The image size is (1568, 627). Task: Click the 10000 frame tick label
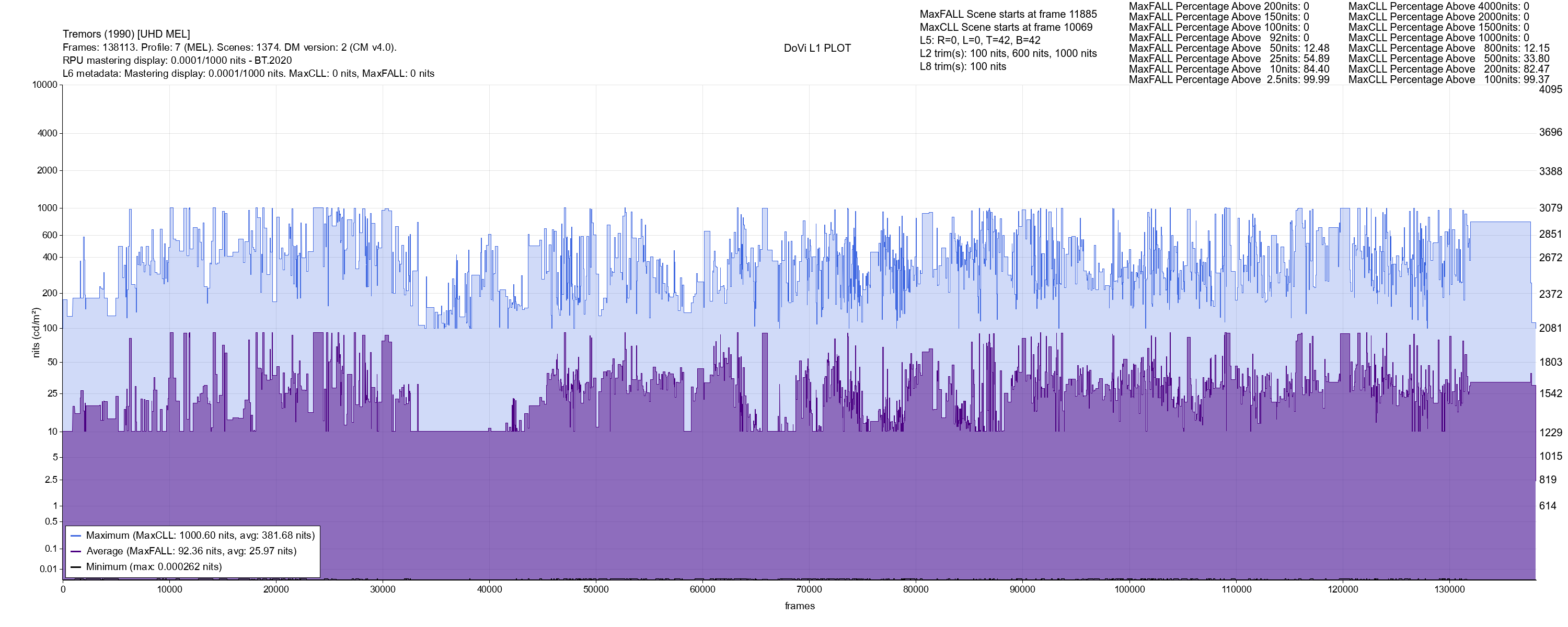pyautogui.click(x=169, y=589)
